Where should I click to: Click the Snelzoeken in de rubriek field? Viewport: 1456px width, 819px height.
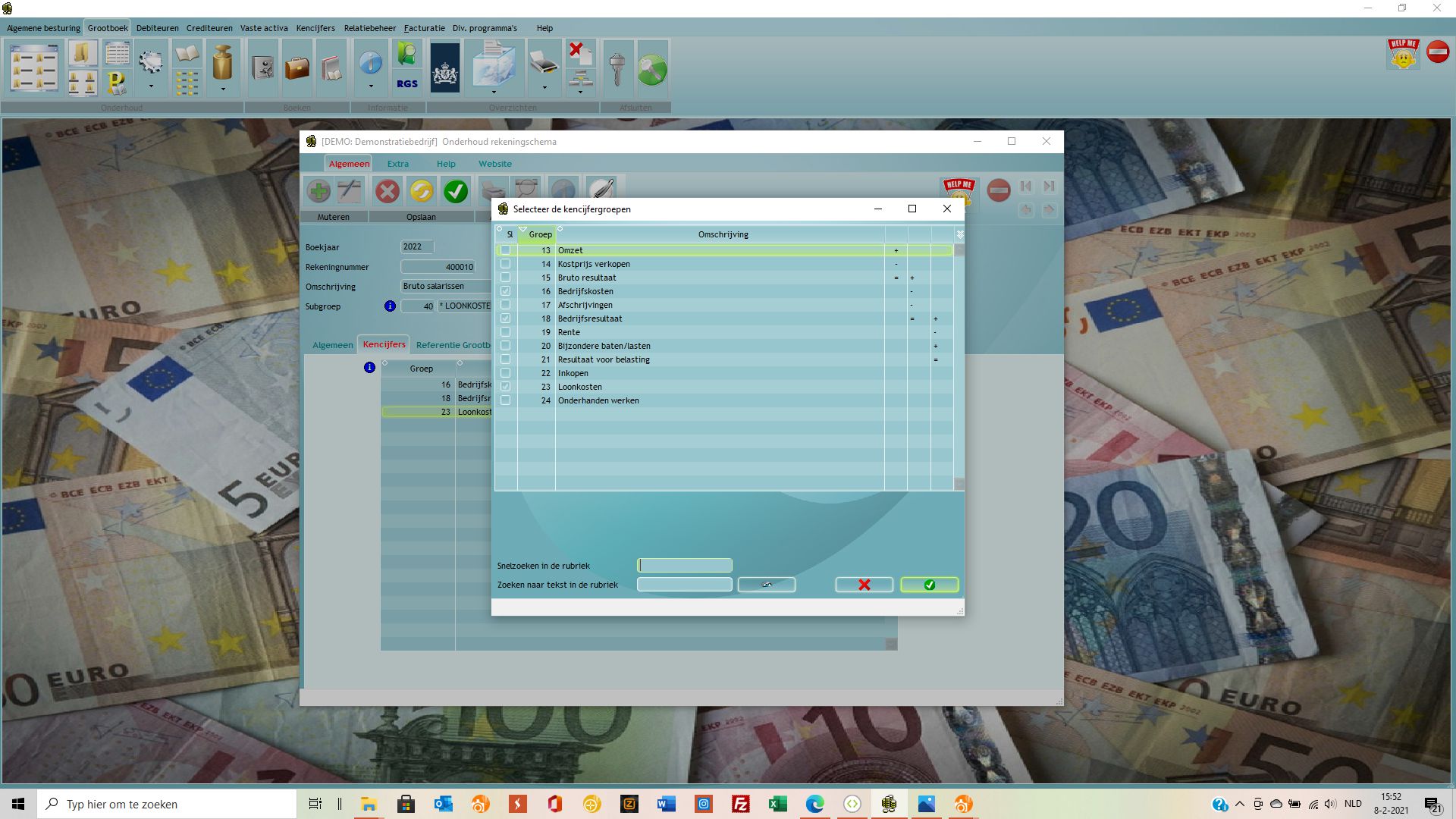click(x=685, y=565)
